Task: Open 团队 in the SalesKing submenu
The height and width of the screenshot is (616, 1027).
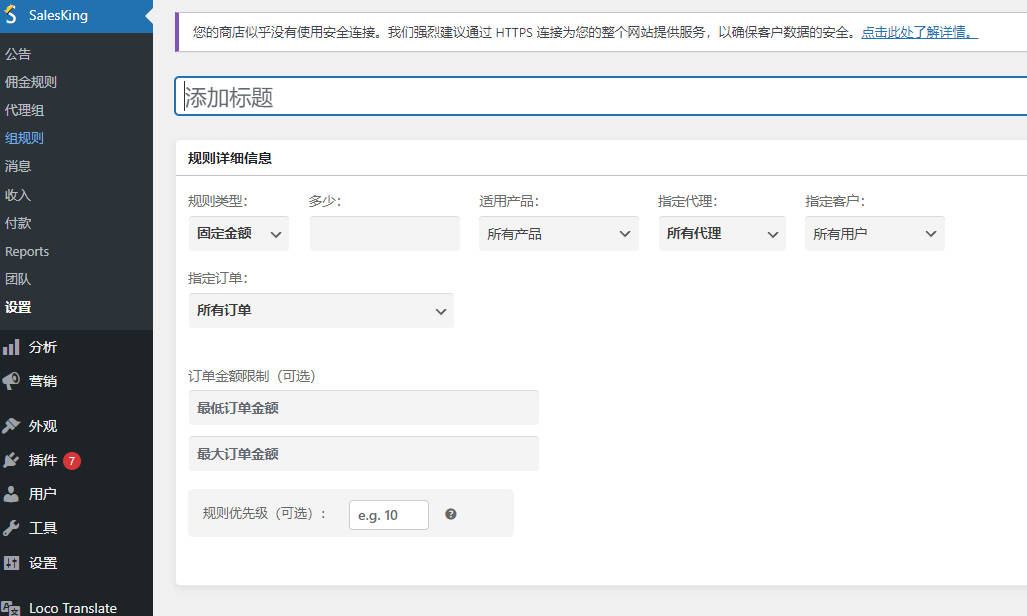Action: (18, 279)
